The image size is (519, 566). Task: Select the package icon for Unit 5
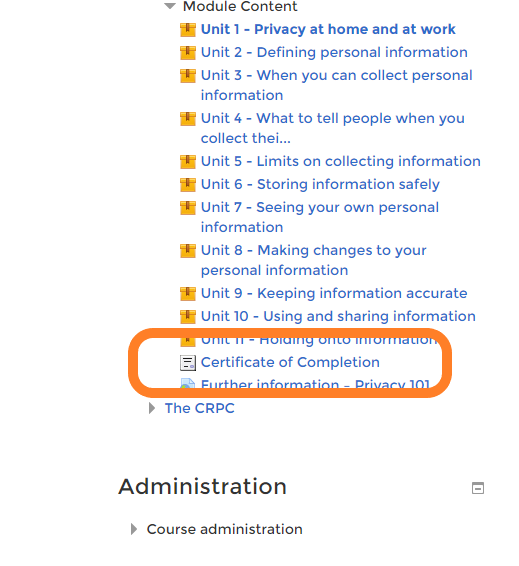click(188, 162)
